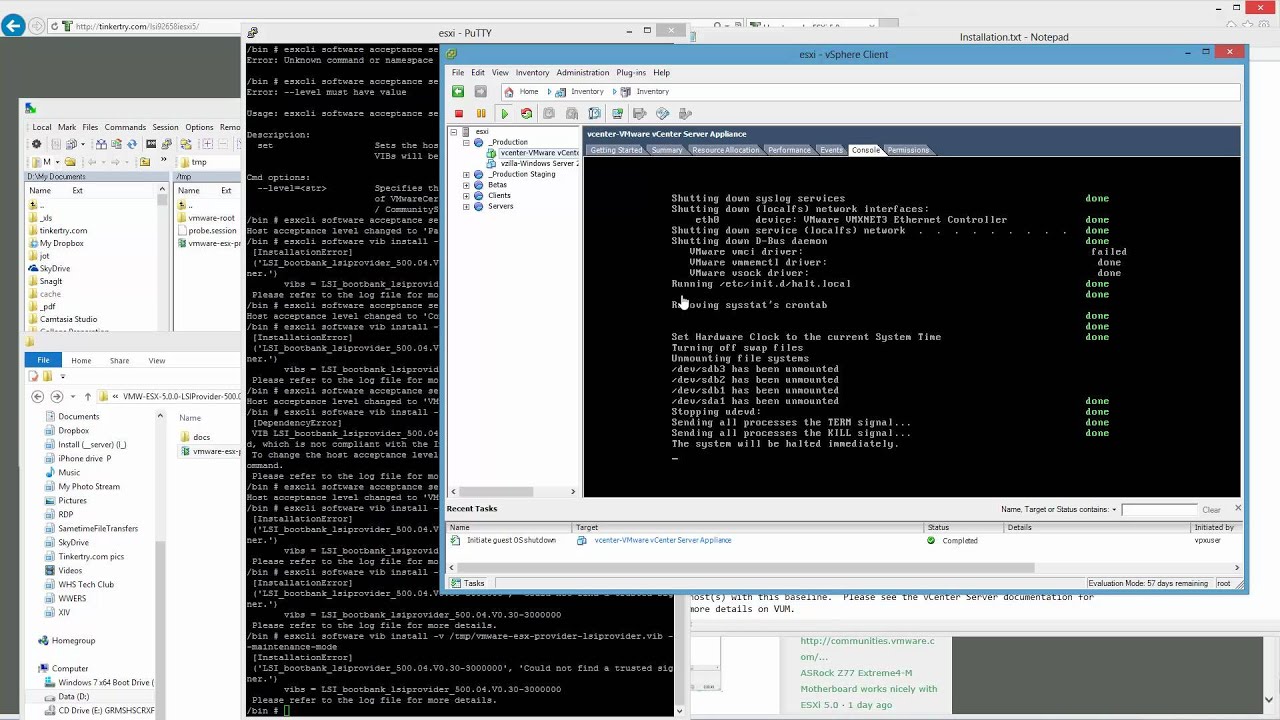The height and width of the screenshot is (720, 1280).
Task: Open the vSphere Administration menu
Action: (583, 73)
